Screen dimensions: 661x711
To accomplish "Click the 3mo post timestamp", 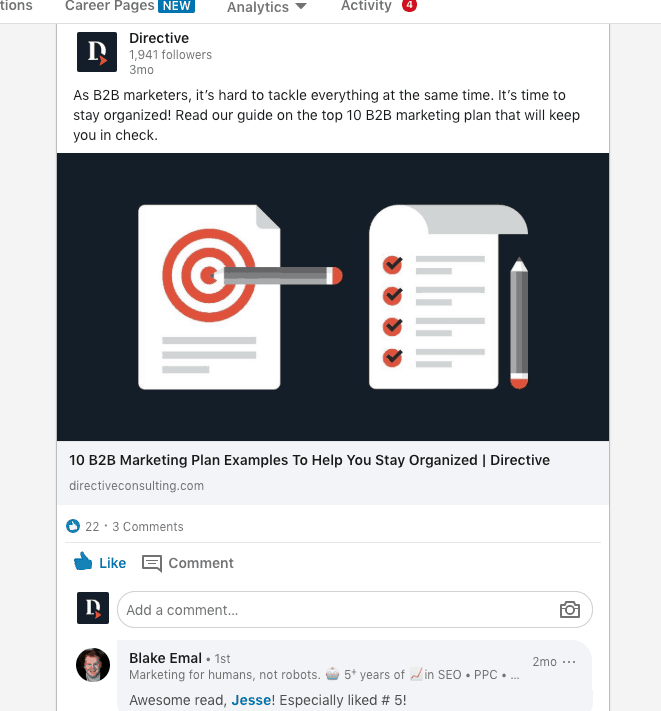I will pyautogui.click(x=141, y=70).
